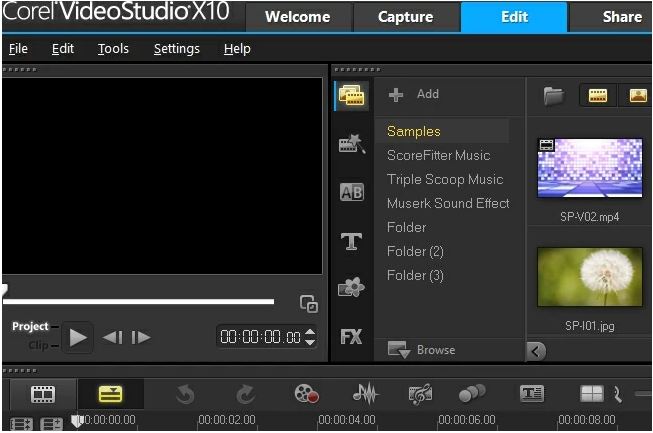Select Muserk Sound Effect folder

[448, 203]
